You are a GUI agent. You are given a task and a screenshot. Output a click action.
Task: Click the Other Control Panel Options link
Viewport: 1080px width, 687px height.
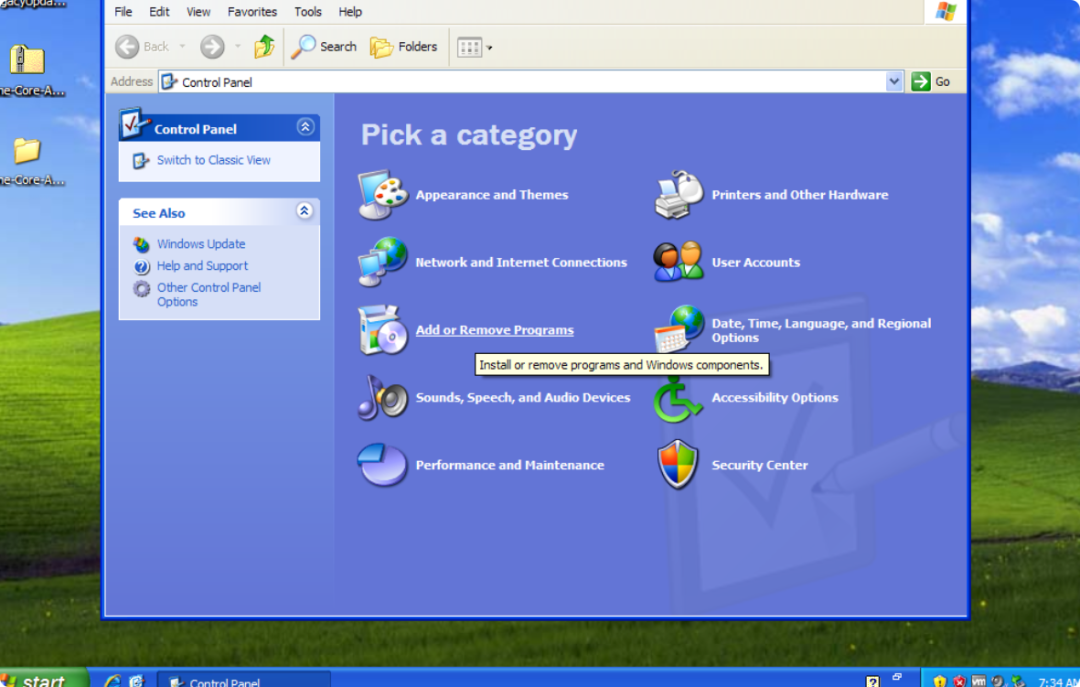point(209,295)
